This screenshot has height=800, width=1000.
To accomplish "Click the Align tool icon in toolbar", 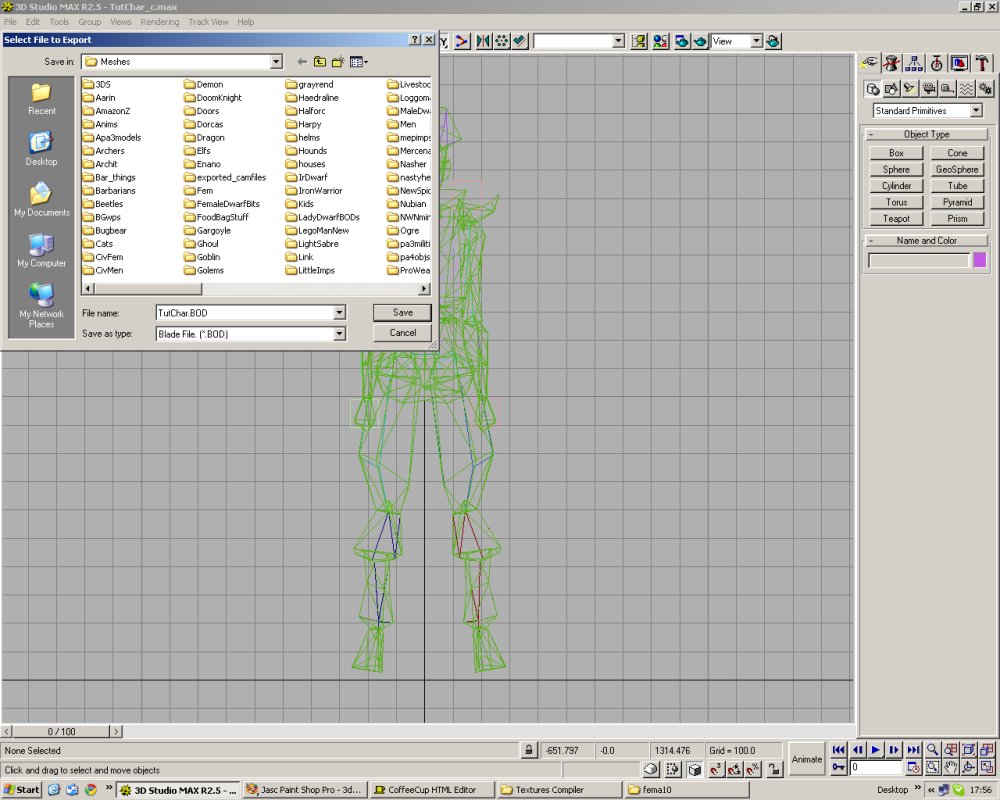I will pos(520,41).
